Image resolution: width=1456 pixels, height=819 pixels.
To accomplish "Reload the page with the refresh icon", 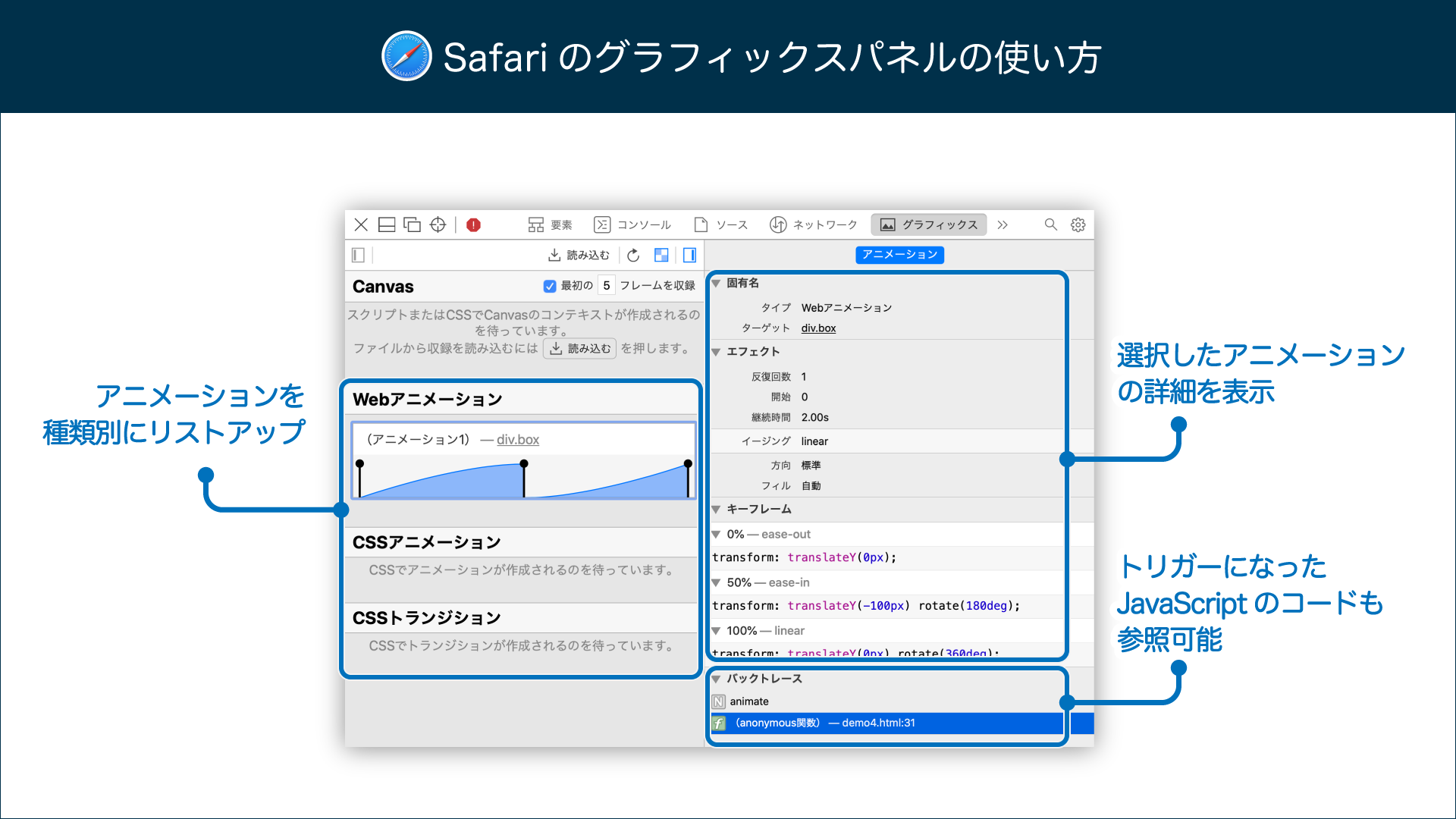I will (x=633, y=255).
